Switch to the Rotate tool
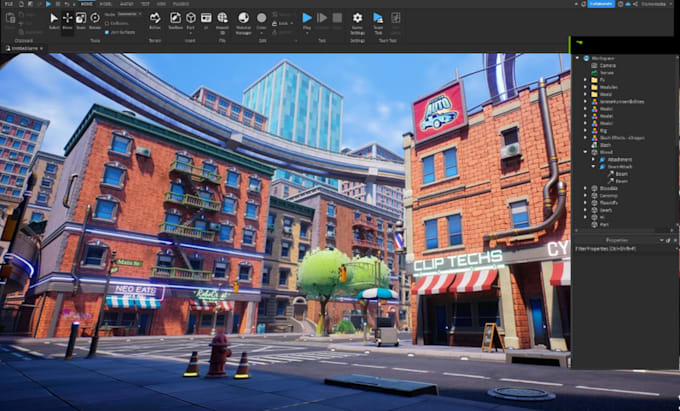This screenshot has width=680, height=411. click(95, 18)
